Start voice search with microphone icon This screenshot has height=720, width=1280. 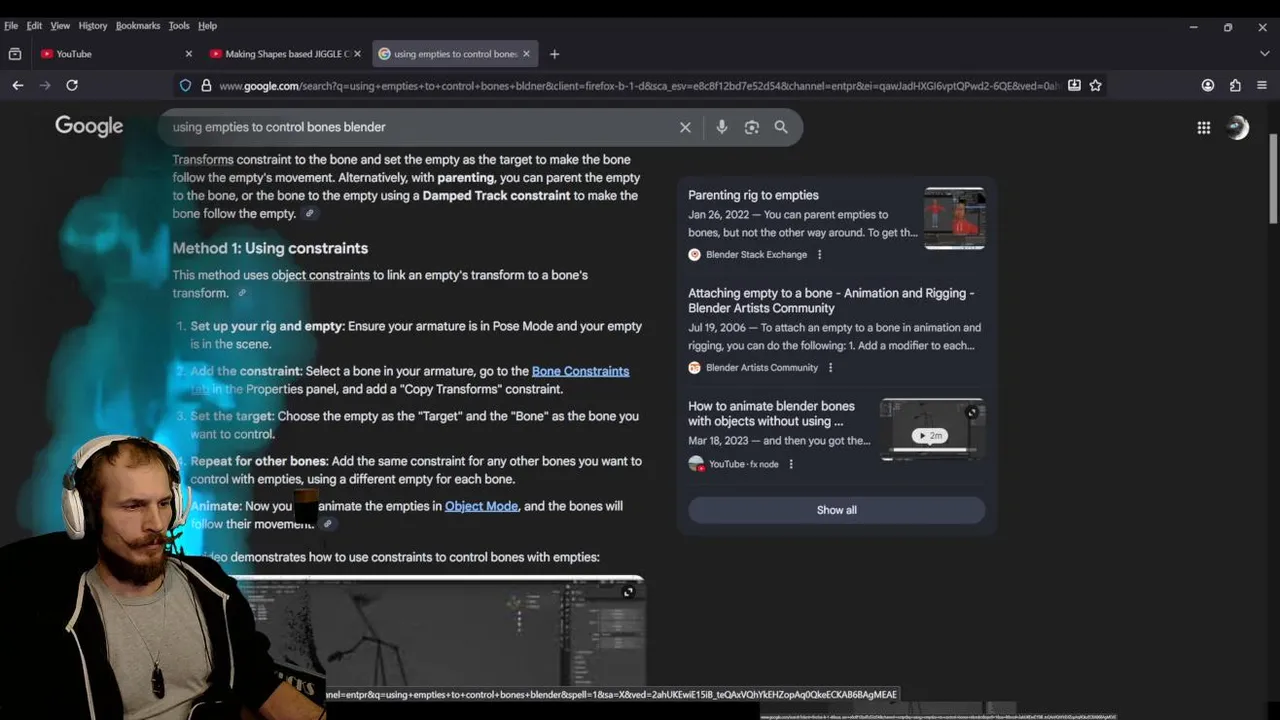[721, 127]
